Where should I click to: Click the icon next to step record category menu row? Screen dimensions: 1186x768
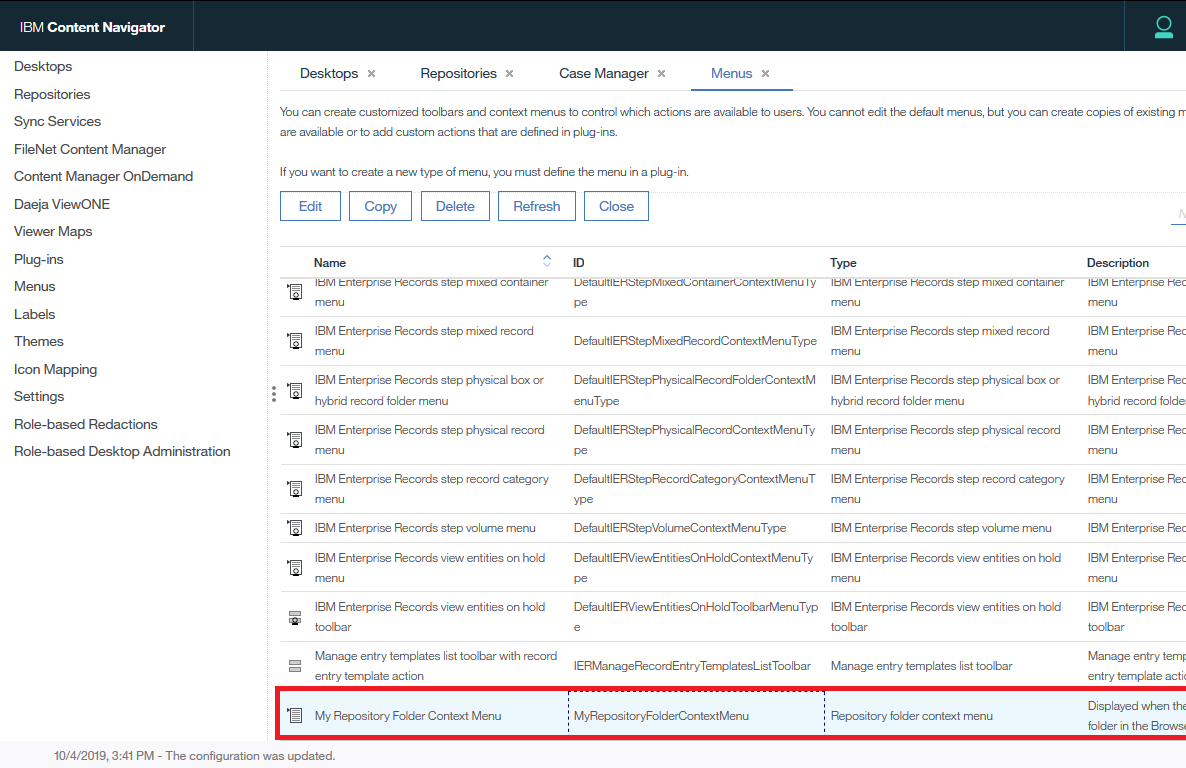(x=295, y=488)
